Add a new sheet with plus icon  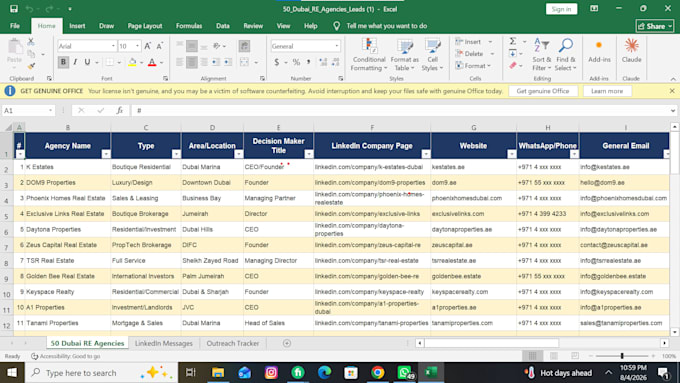click(287, 343)
